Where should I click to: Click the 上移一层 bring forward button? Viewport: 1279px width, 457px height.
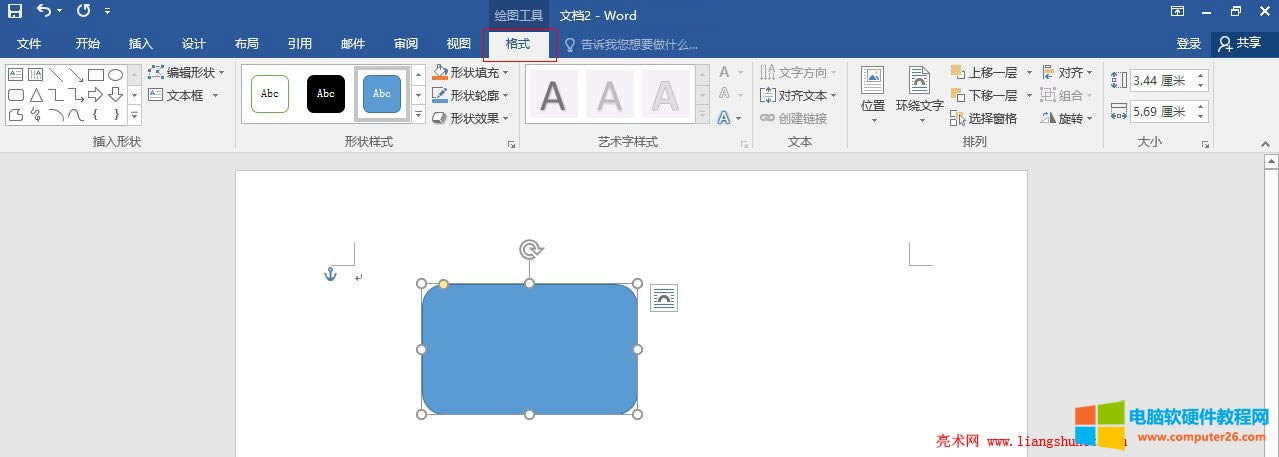coord(984,72)
